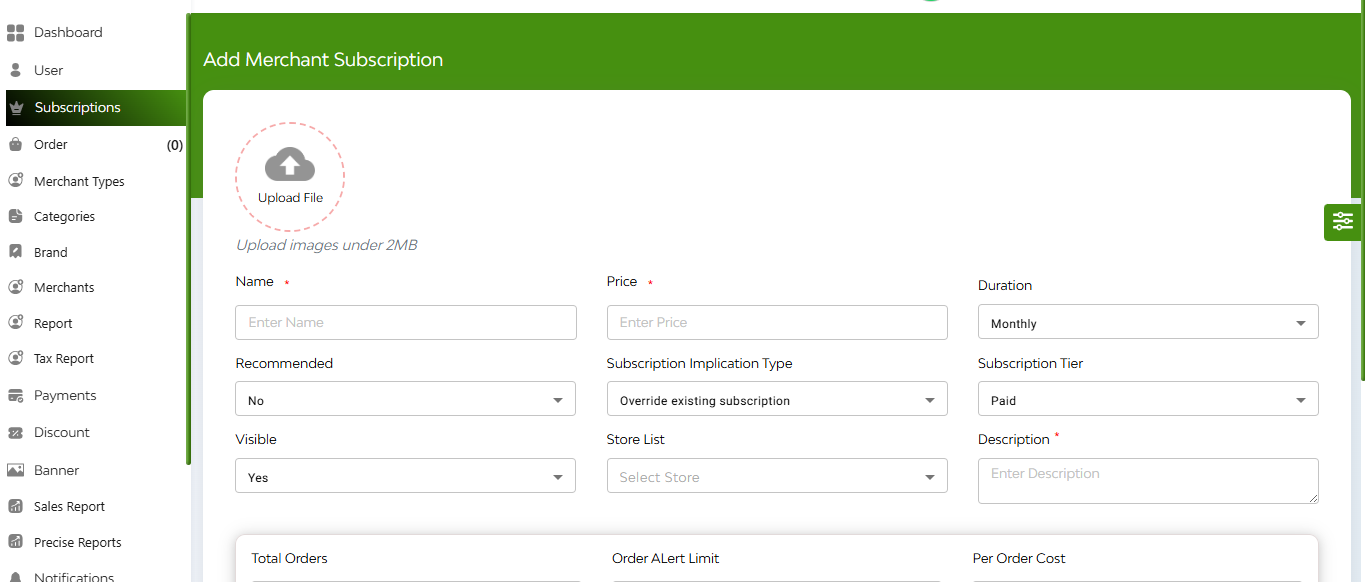Click the Banner image icon
This screenshot has width=1365, height=582.
click(15, 470)
